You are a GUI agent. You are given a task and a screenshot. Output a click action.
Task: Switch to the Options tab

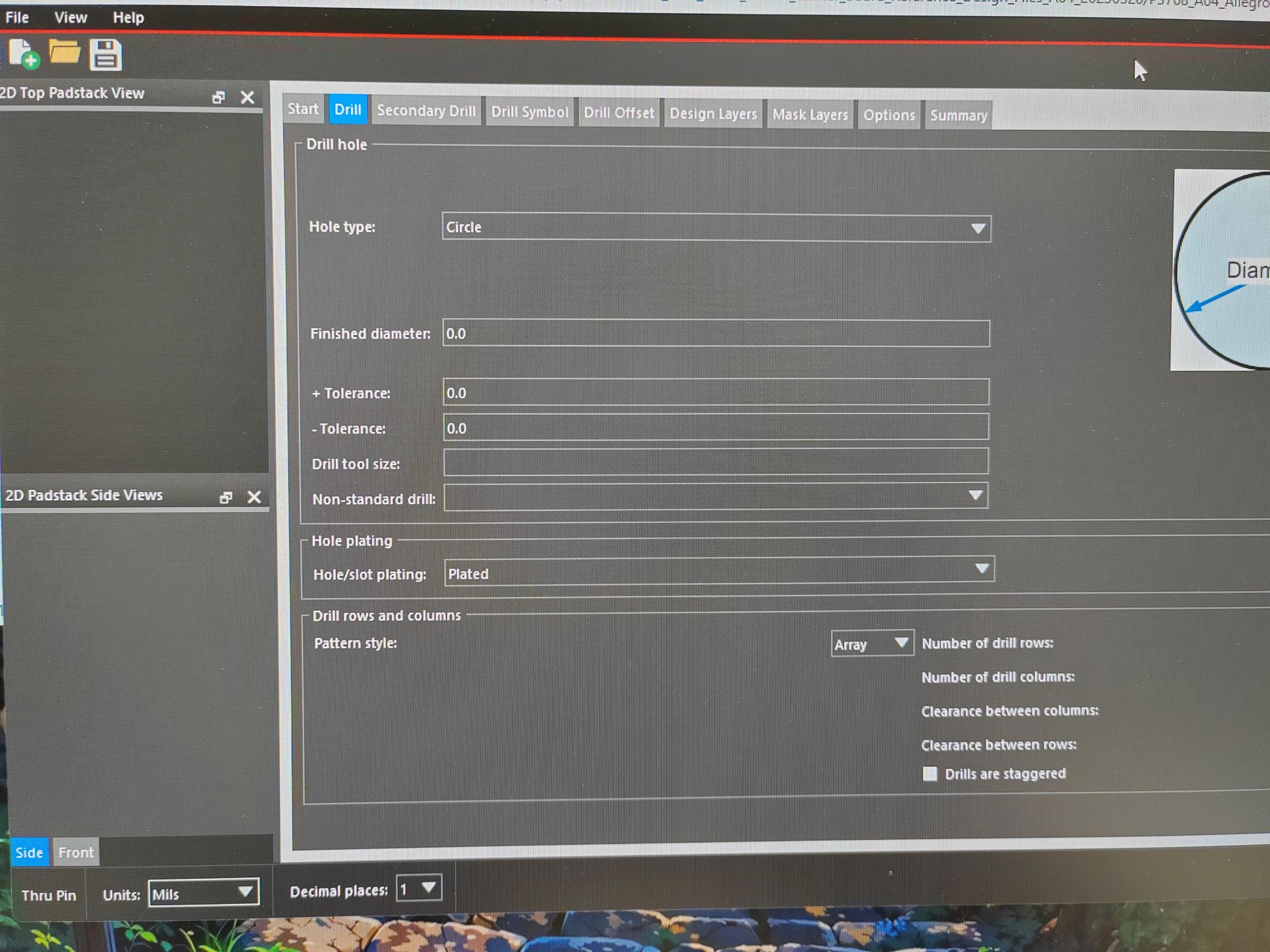pos(889,116)
